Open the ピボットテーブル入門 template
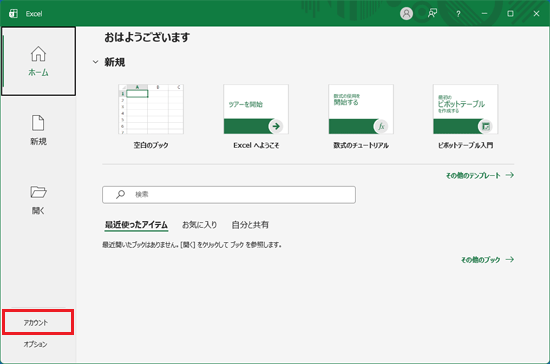Image resolution: width=550 pixels, height=364 pixels. click(x=465, y=109)
